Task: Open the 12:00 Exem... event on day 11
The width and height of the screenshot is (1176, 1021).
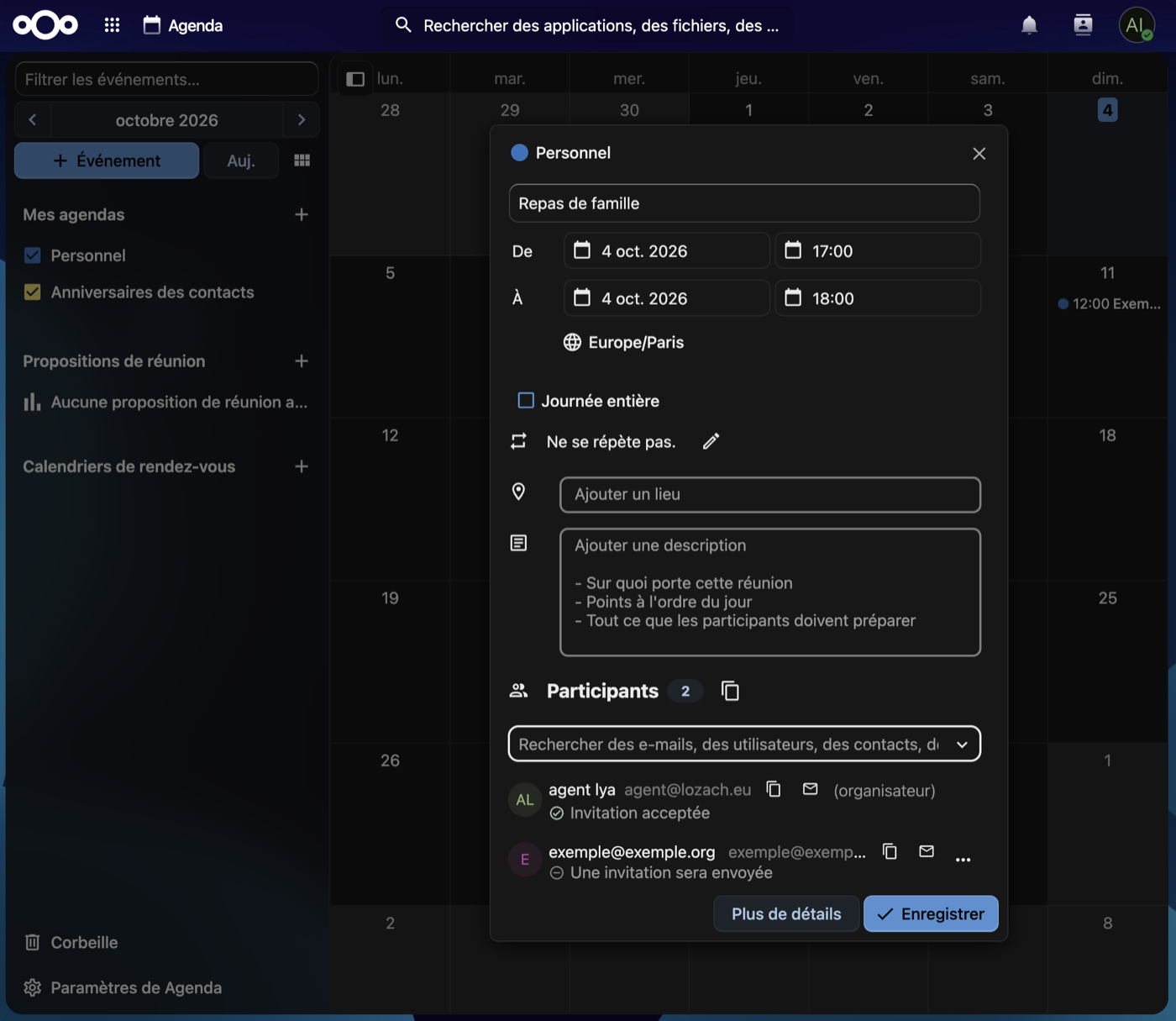Action: (x=1109, y=303)
